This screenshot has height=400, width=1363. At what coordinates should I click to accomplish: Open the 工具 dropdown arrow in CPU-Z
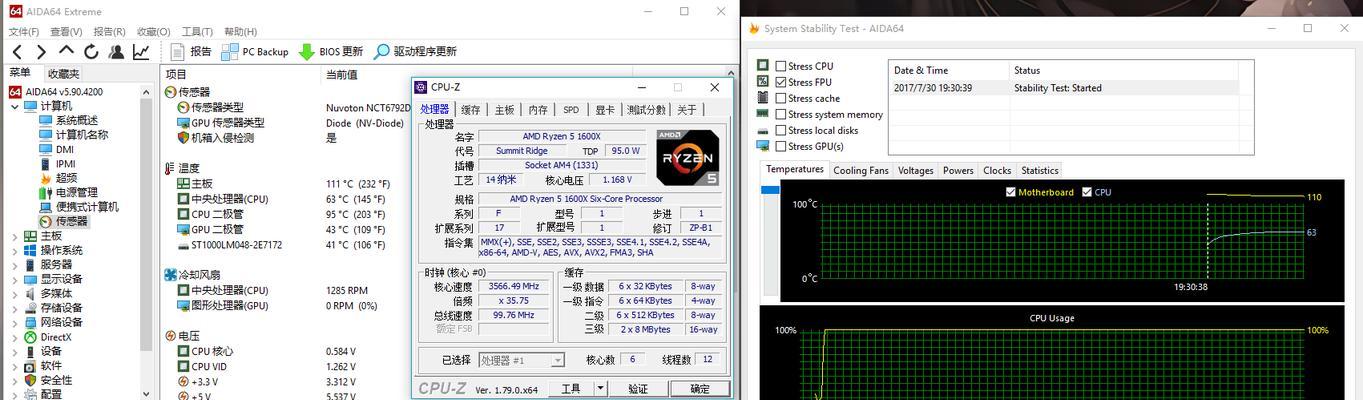[600, 389]
